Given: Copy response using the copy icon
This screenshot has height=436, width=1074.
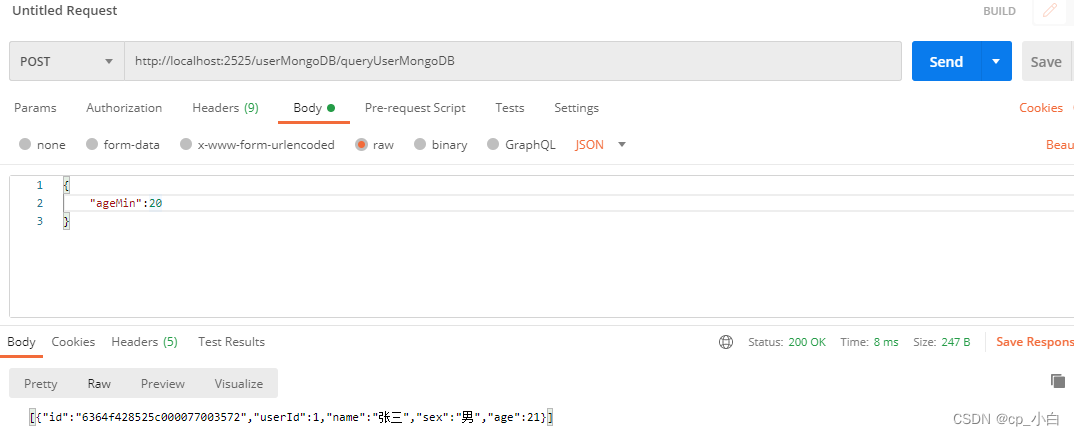Looking at the screenshot, I should tap(1058, 381).
